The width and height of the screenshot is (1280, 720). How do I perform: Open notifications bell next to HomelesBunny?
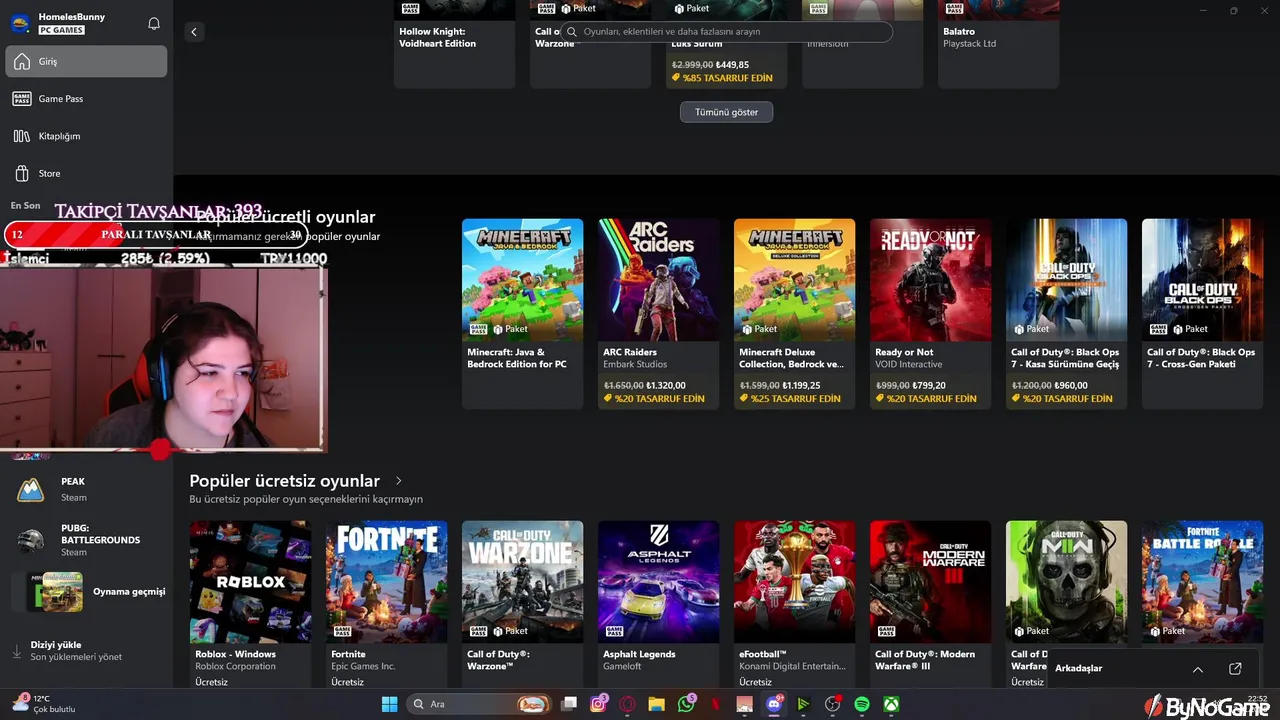(x=154, y=23)
